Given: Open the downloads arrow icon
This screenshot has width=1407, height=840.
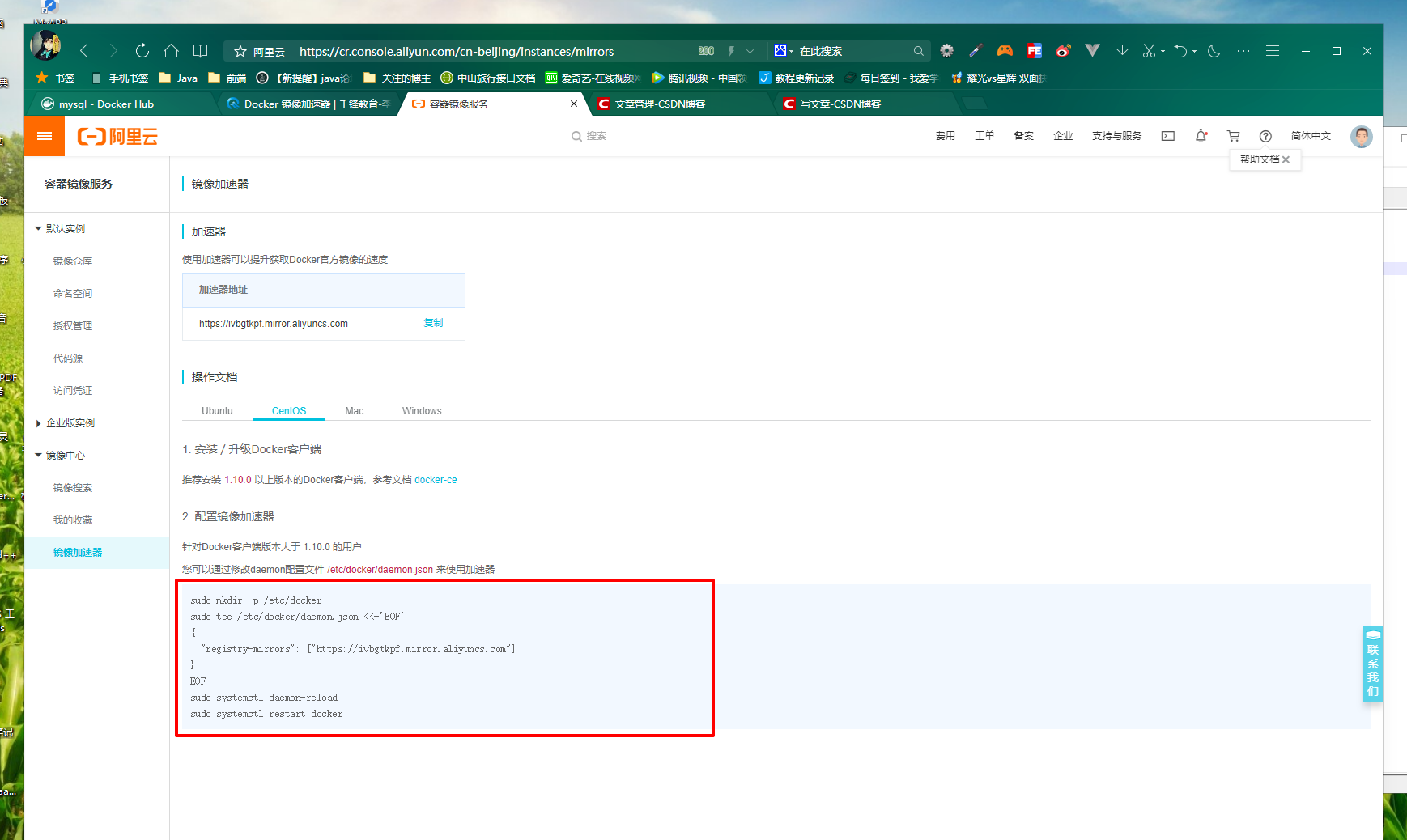Looking at the screenshot, I should click(x=1122, y=51).
